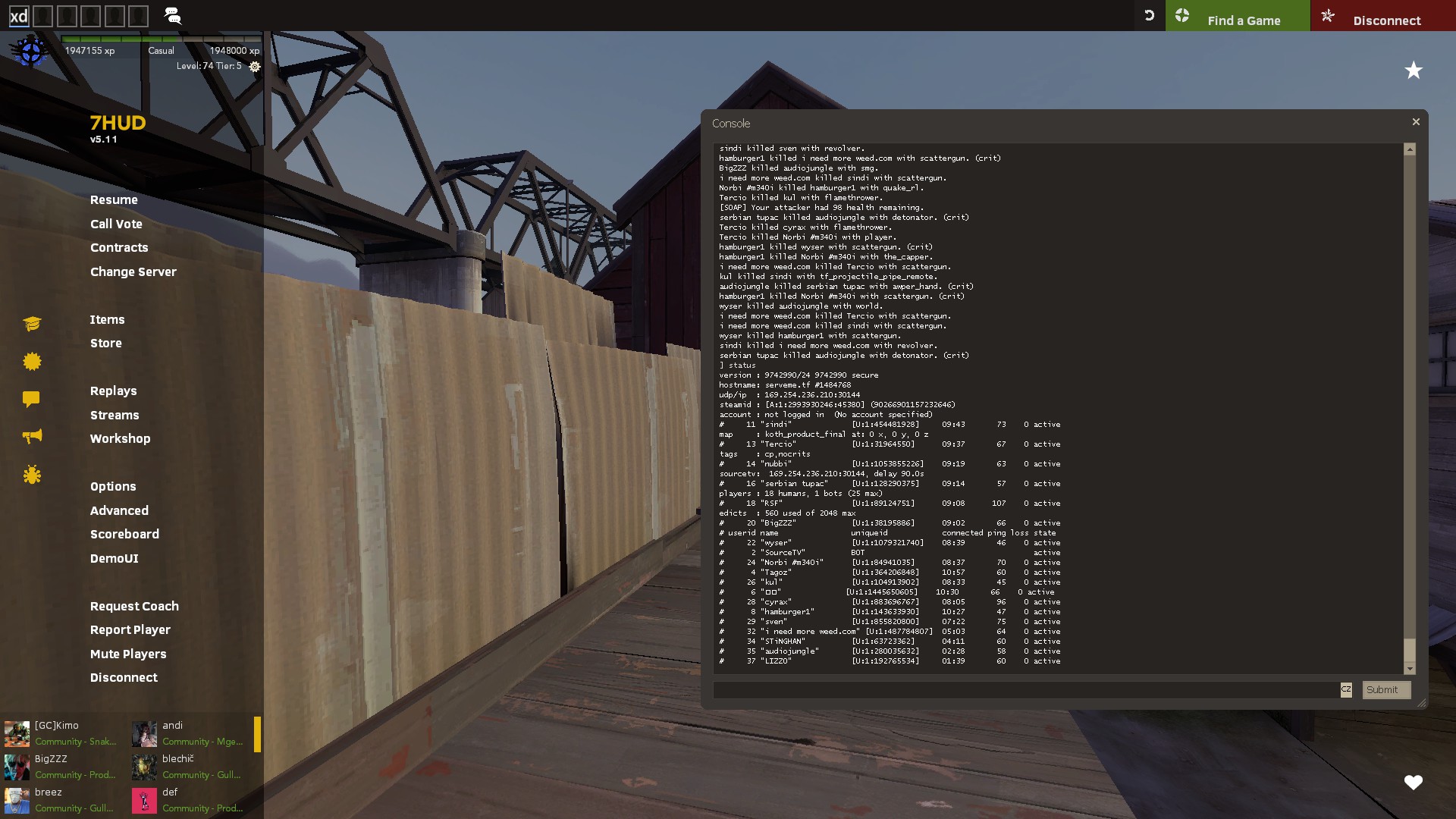Image resolution: width=1456 pixels, height=819 pixels.
Task: Submit the console command
Action: 1385,689
